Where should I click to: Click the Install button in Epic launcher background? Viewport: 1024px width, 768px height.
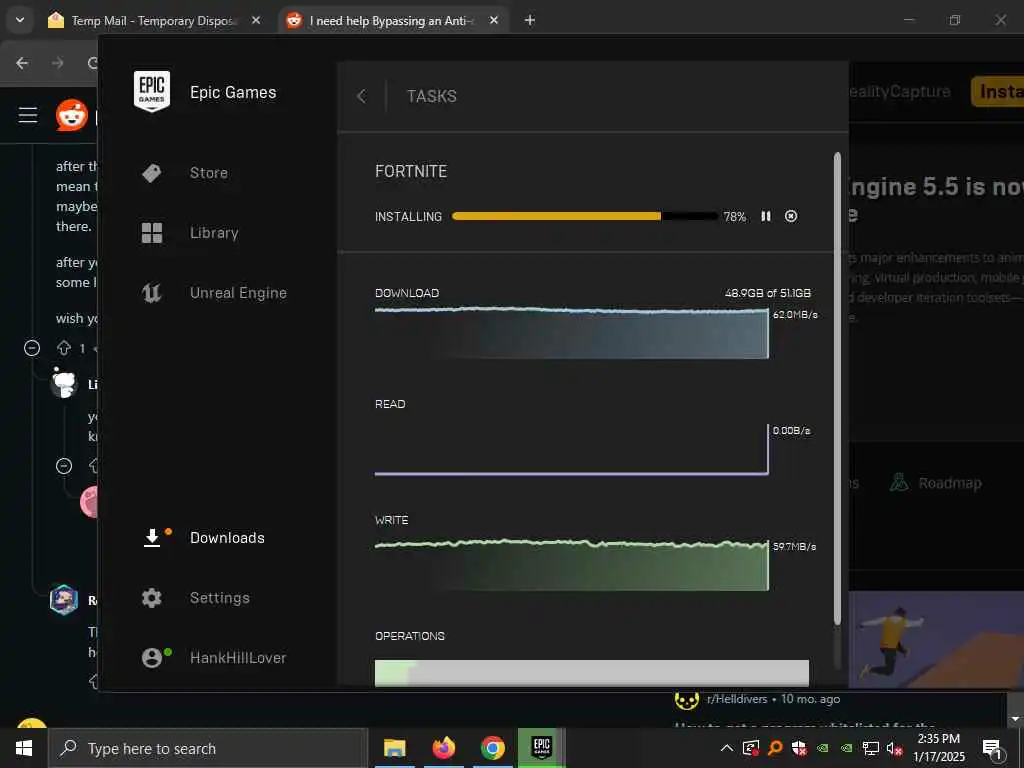coord(997,91)
